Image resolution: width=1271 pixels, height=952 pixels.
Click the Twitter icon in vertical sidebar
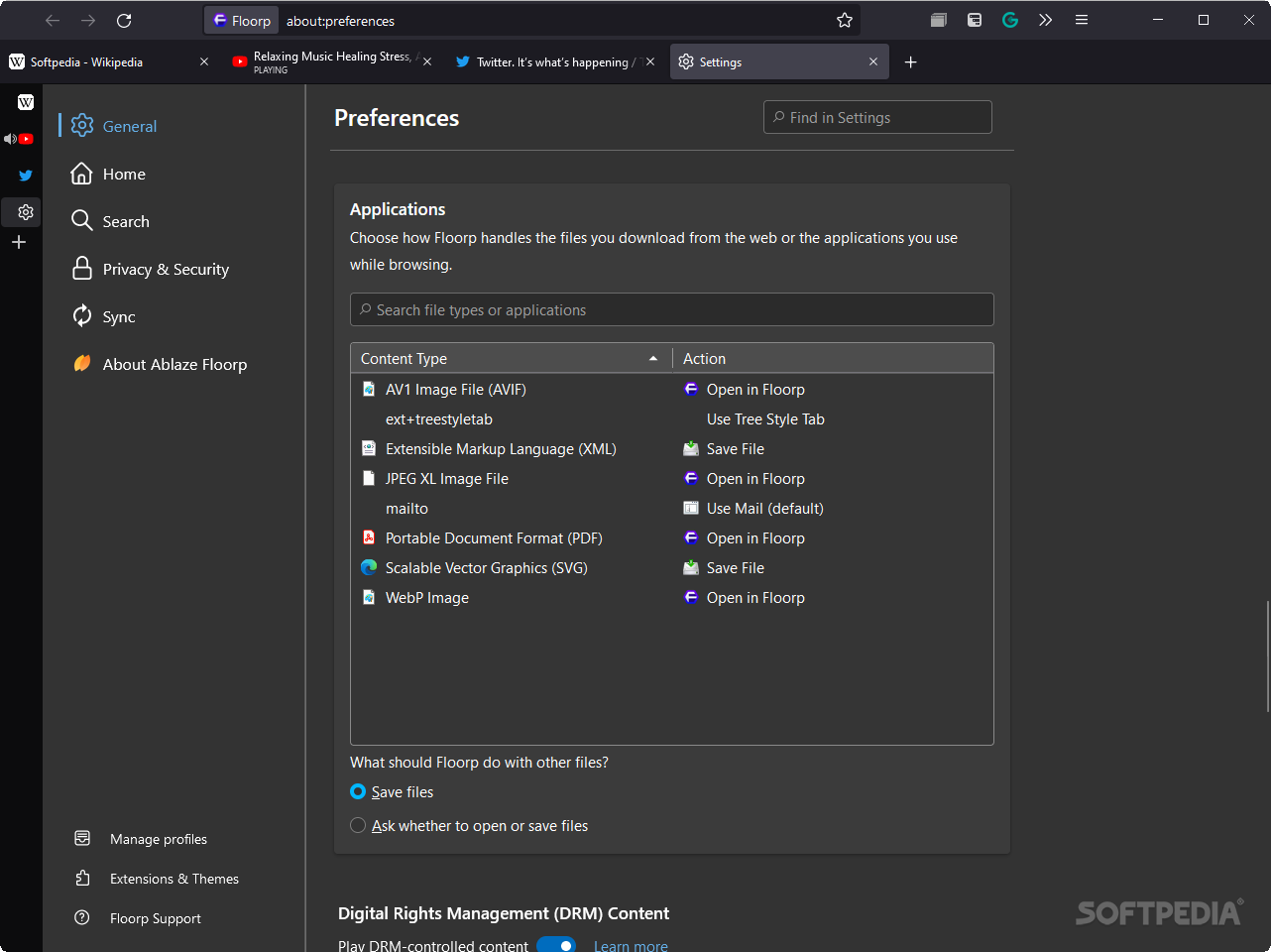[x=26, y=176]
